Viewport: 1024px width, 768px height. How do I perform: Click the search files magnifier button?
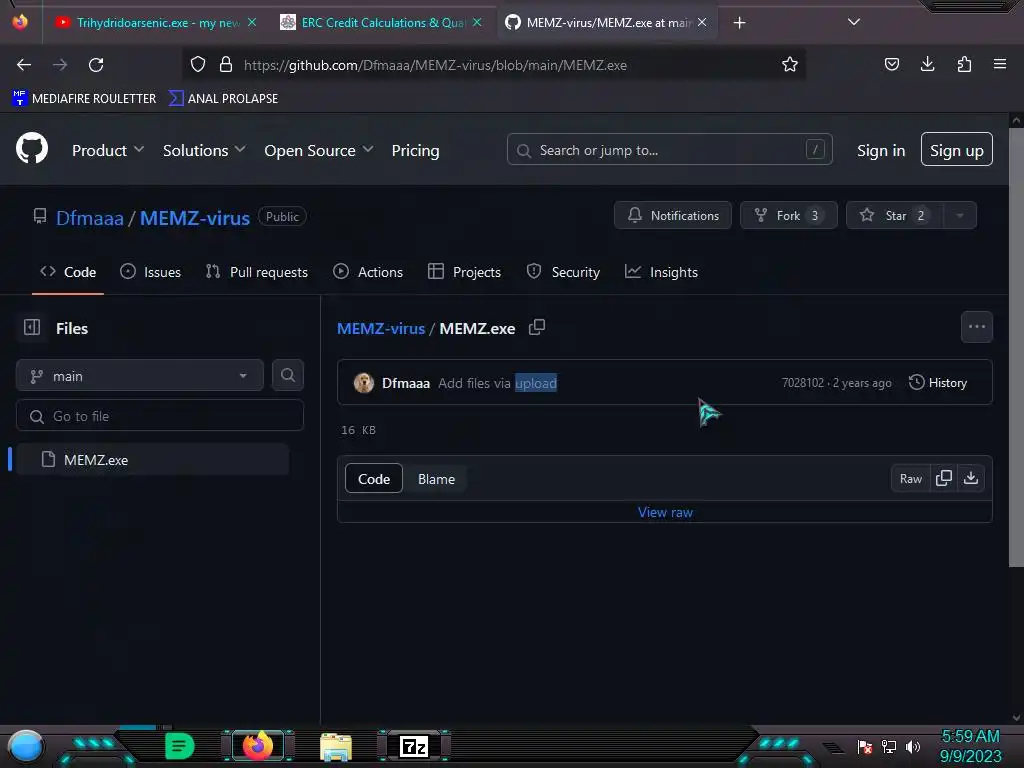(x=287, y=375)
